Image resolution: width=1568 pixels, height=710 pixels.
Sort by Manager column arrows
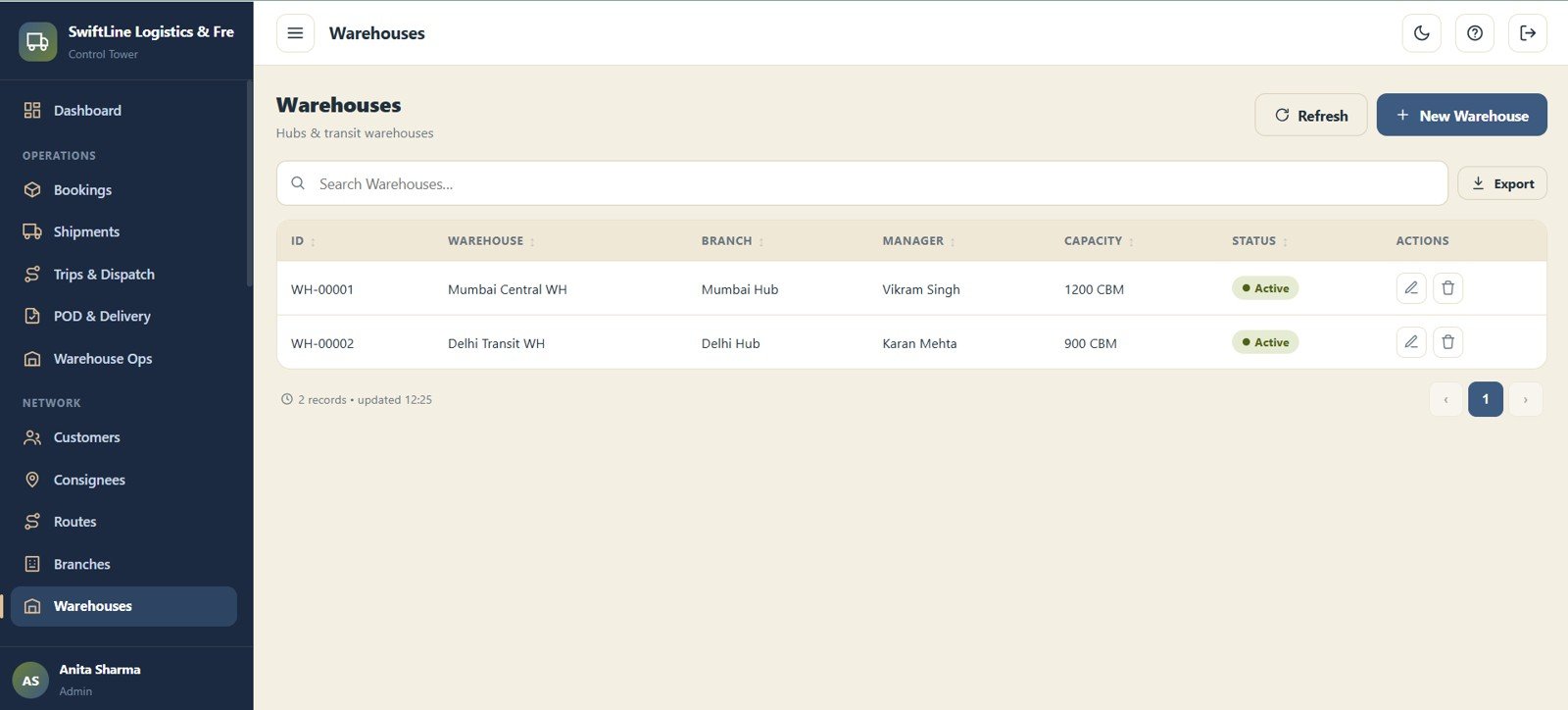[x=953, y=242]
